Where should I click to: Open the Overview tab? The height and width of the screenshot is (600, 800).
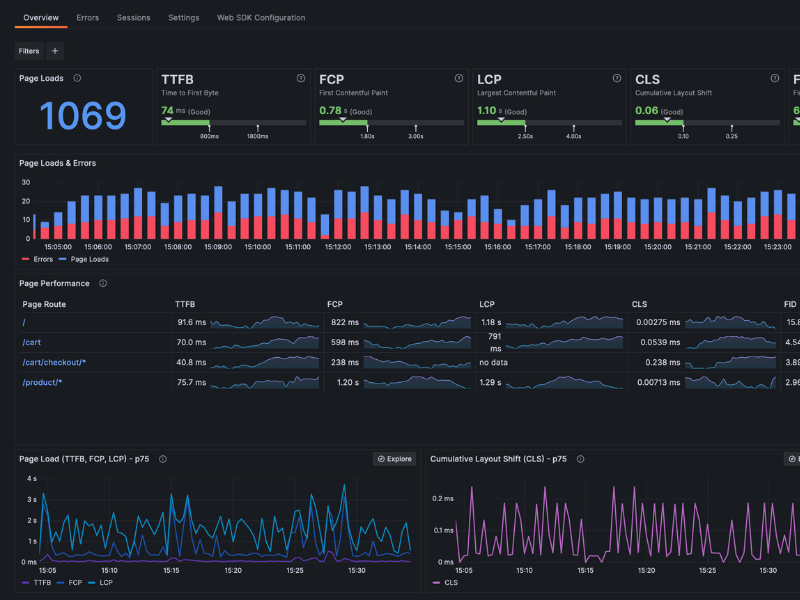tap(41, 17)
